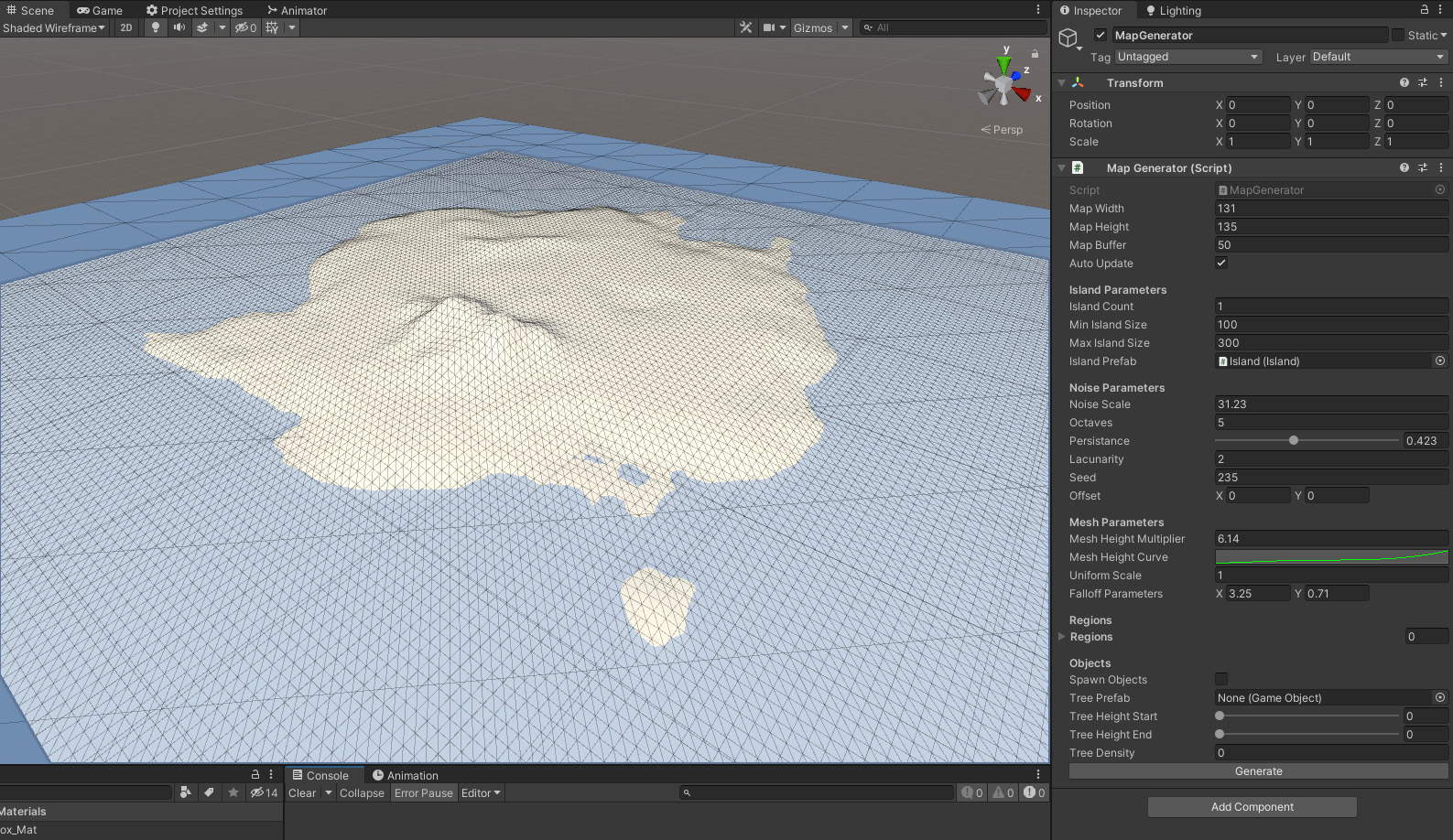Switch to the Lighting tab
Viewport: 1453px width, 840px height.
pos(1174,10)
